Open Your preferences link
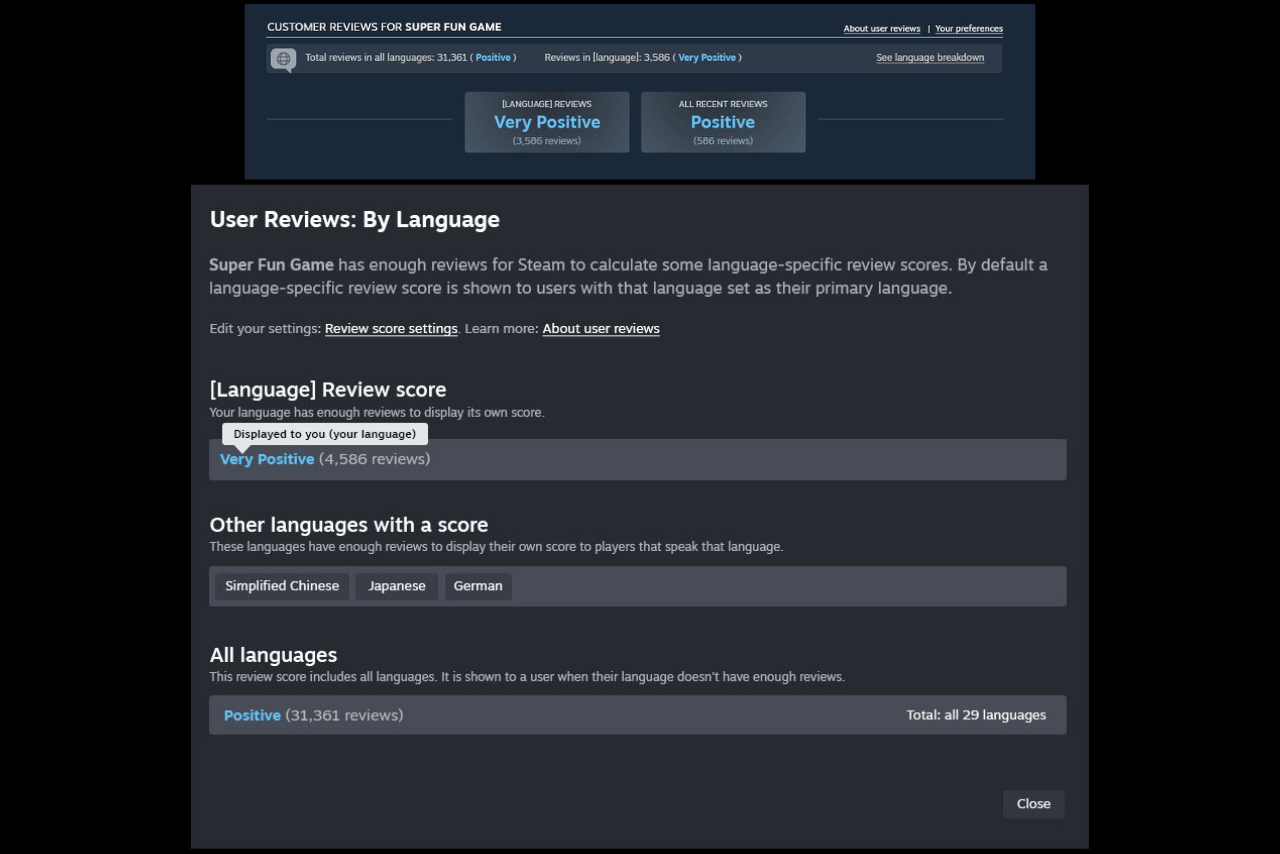This screenshot has height=854, width=1280. pyautogui.click(x=968, y=29)
